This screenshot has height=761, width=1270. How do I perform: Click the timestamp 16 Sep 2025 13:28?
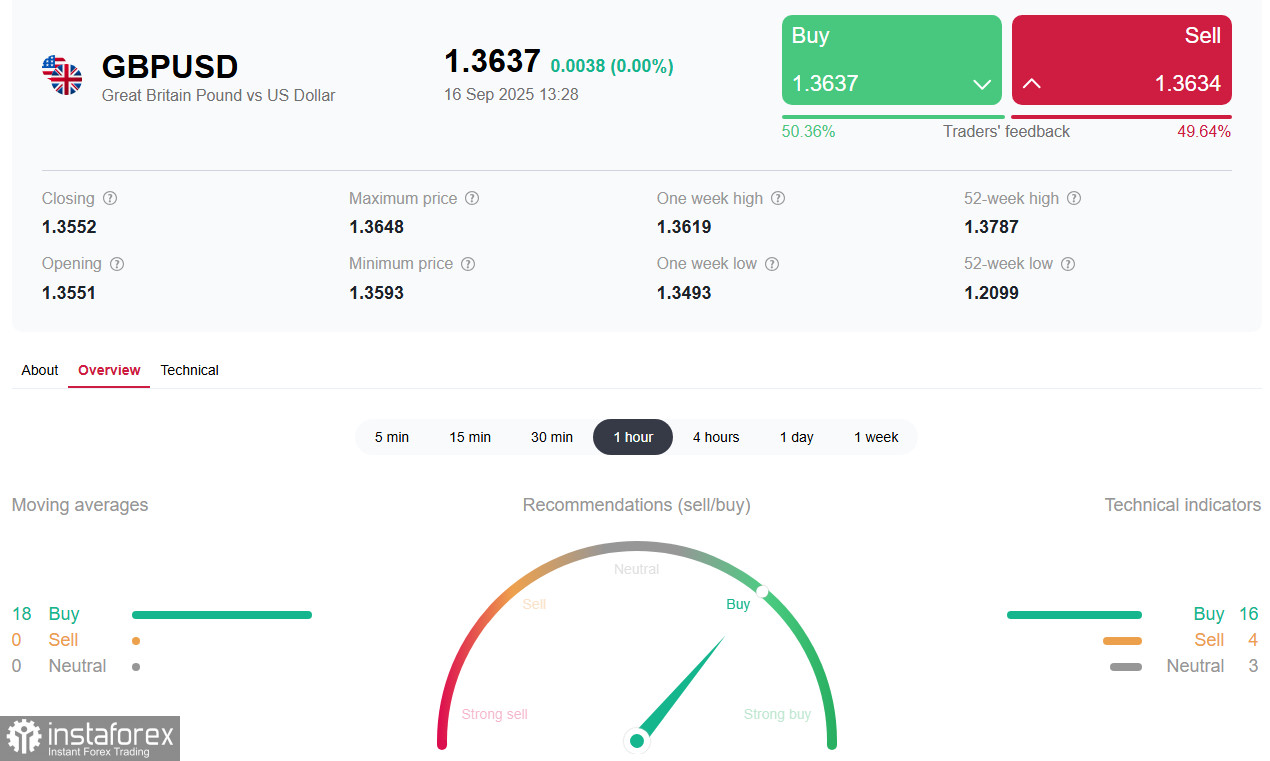tap(511, 95)
